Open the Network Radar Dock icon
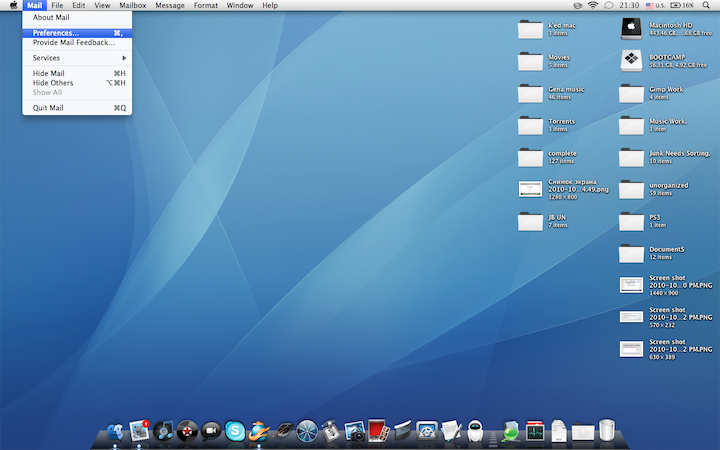This screenshot has height=450, width=720. point(307,431)
